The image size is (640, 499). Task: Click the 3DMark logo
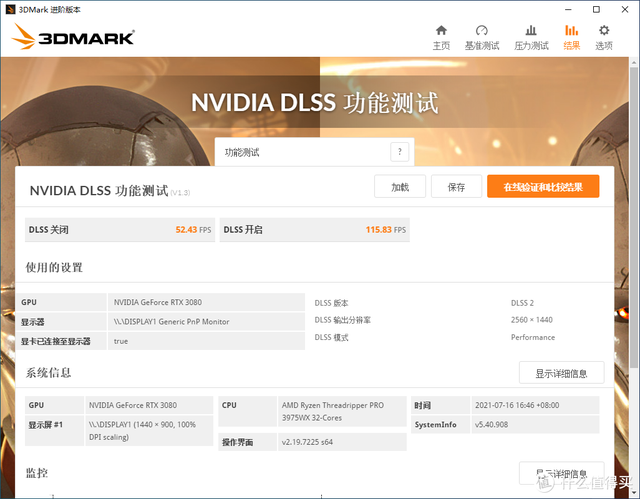[x=73, y=37]
